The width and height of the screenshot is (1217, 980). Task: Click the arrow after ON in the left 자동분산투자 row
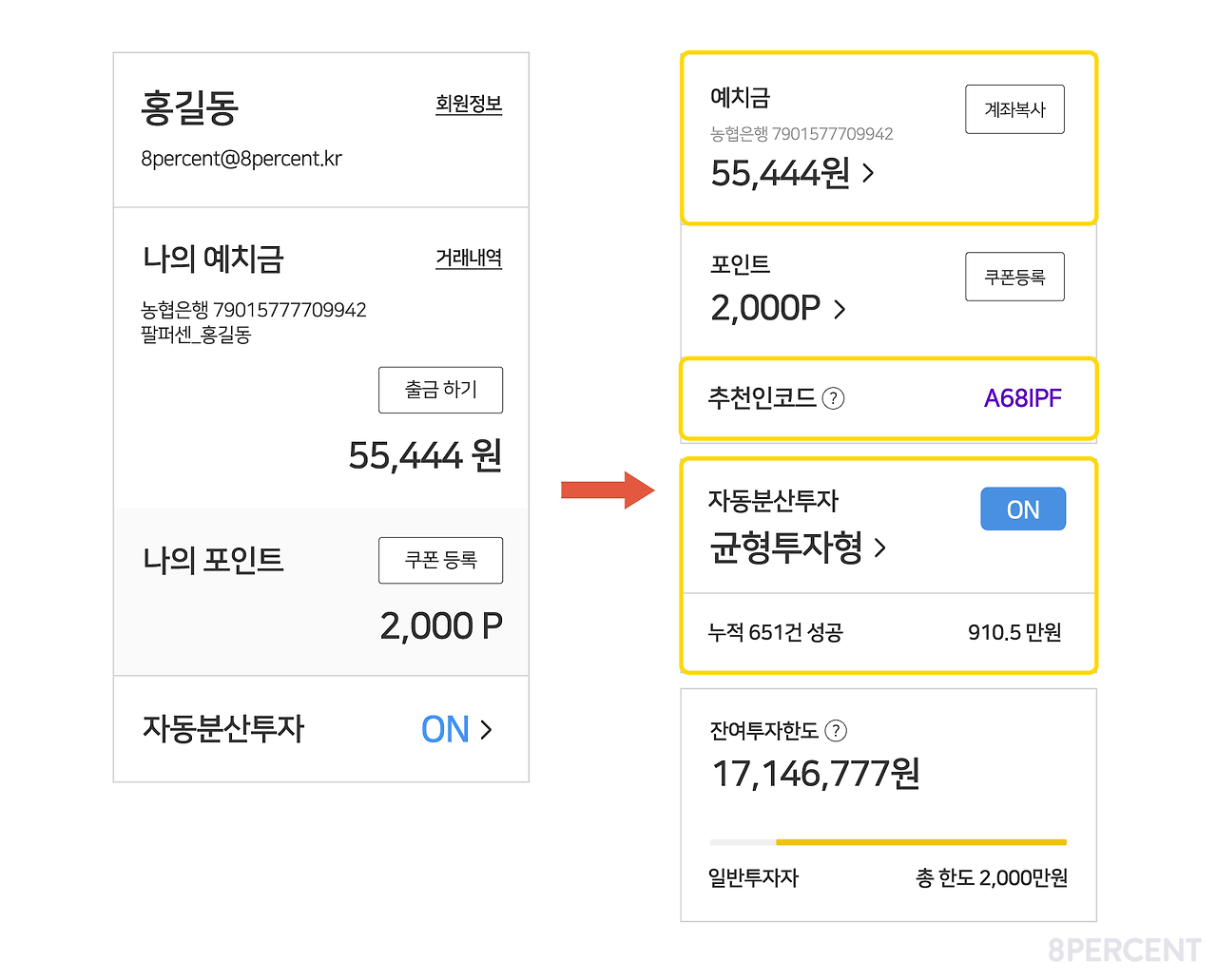[487, 729]
